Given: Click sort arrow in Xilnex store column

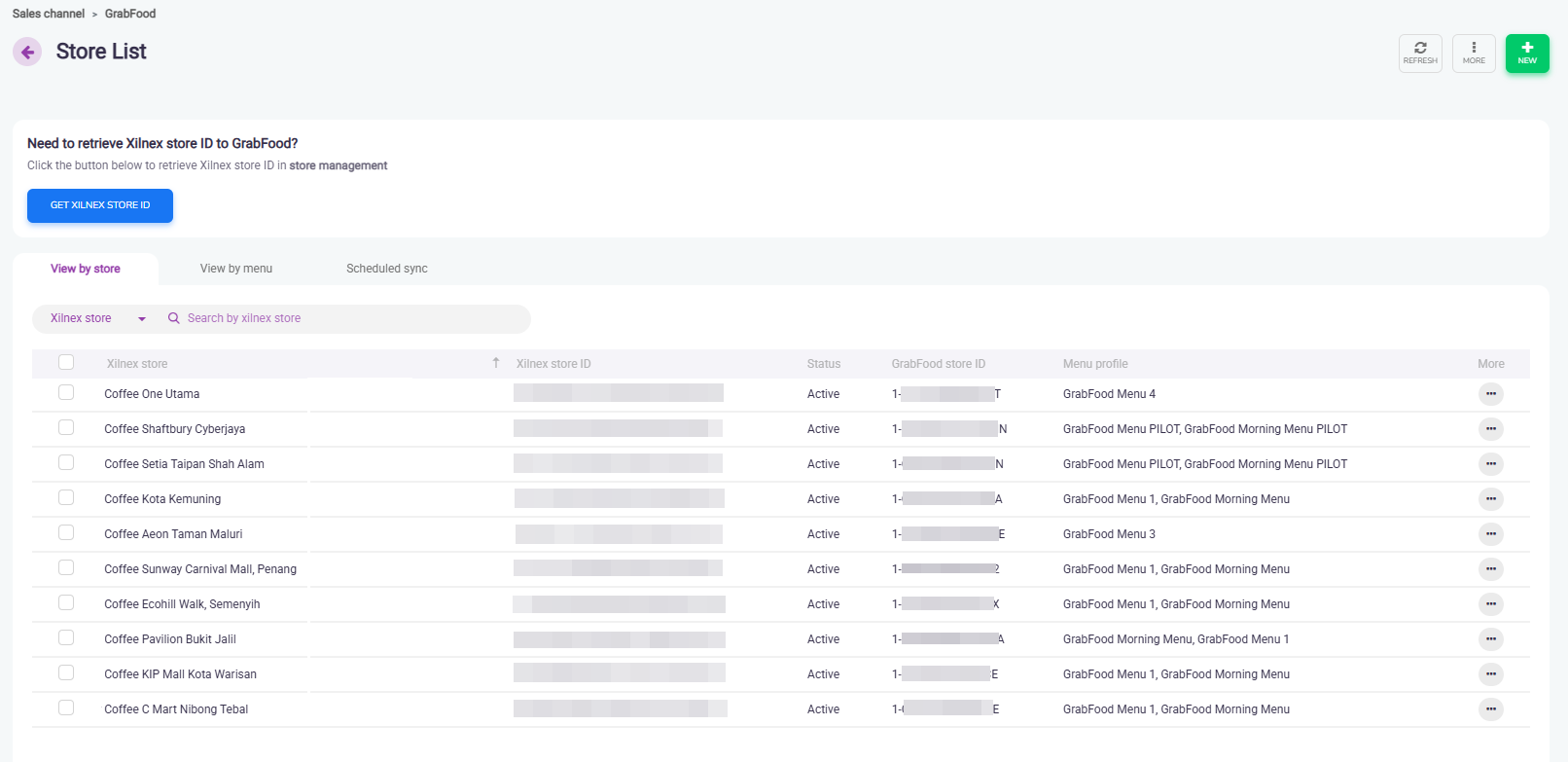Looking at the screenshot, I should pyautogui.click(x=496, y=363).
